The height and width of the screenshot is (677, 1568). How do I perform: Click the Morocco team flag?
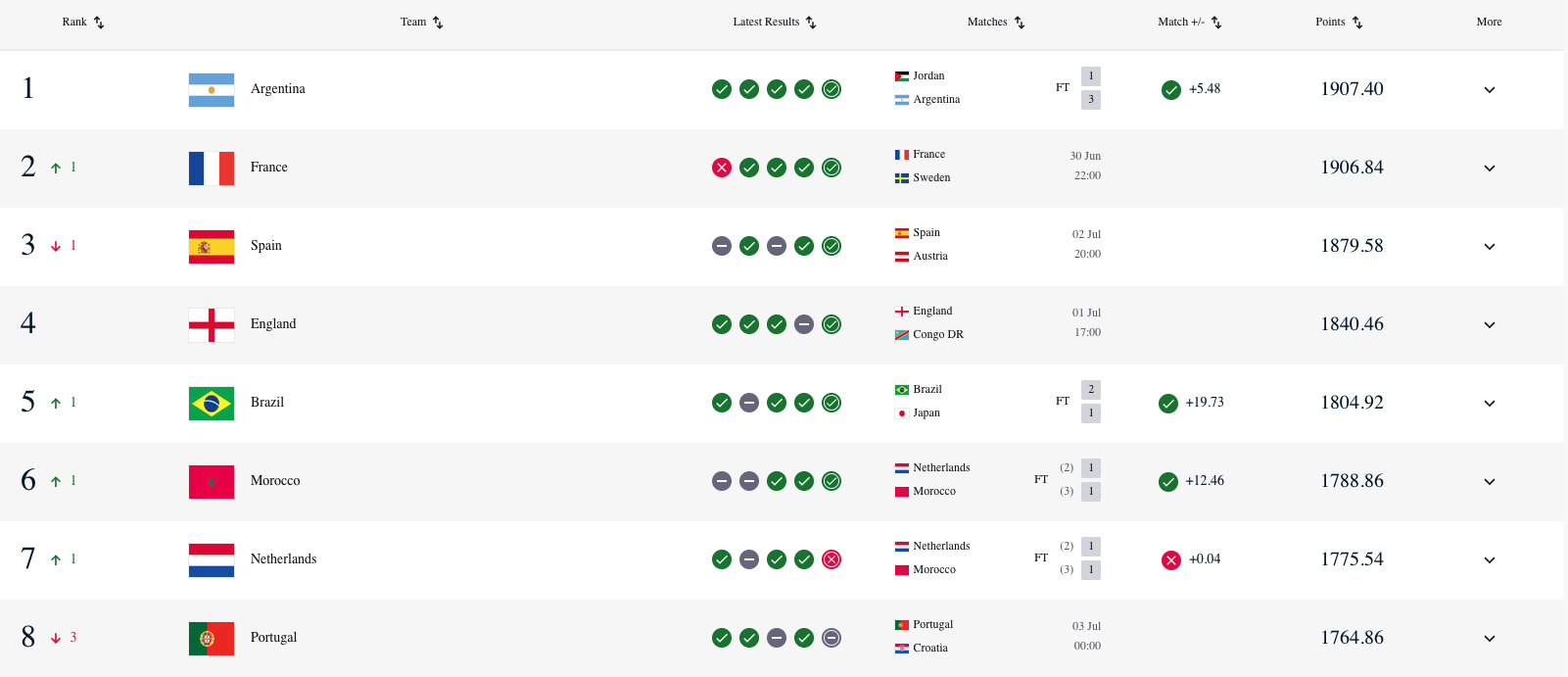(212, 481)
